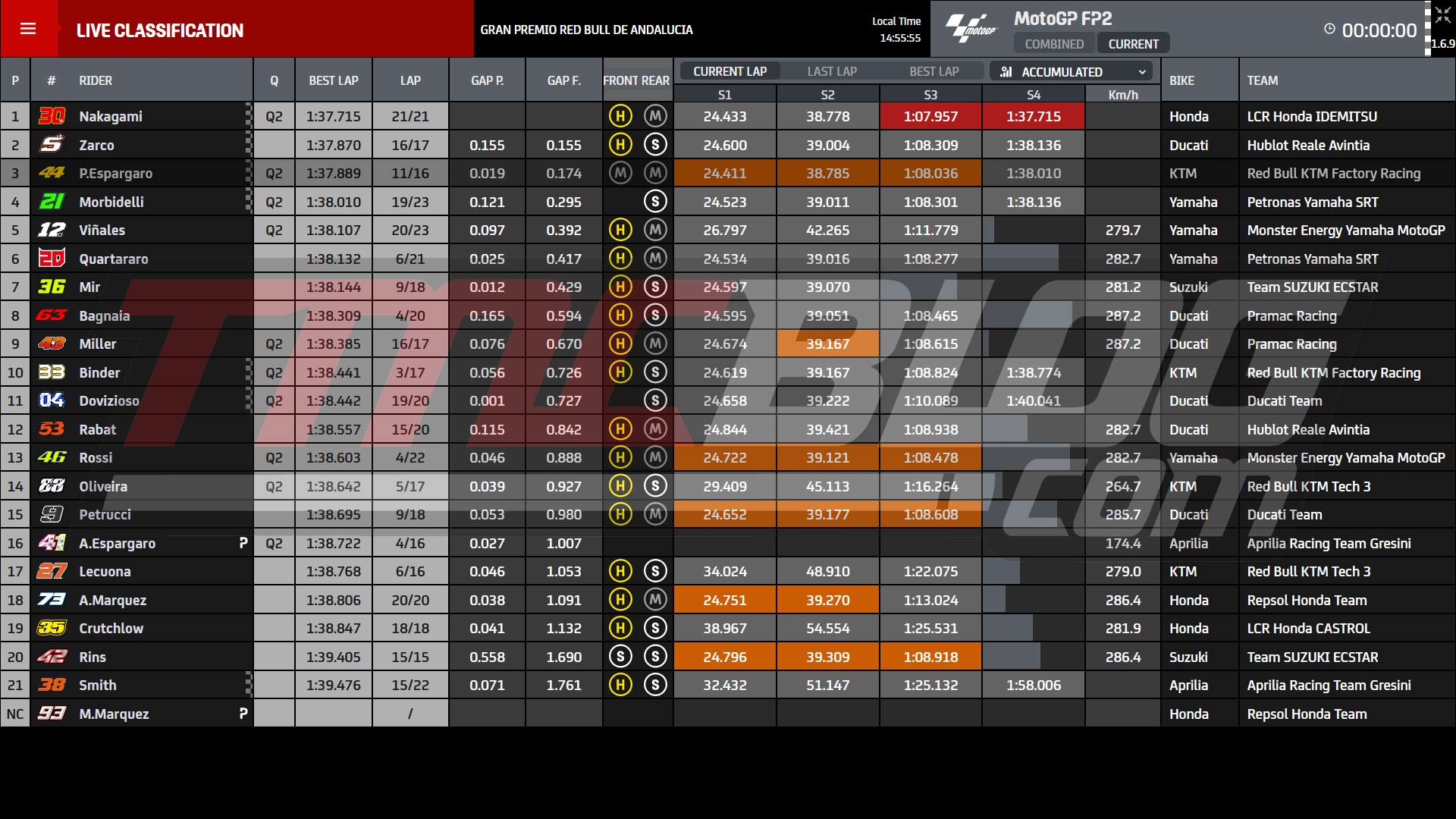The image size is (1456, 819).
Task: Select the BEST LAP sector tab
Action: point(934,71)
